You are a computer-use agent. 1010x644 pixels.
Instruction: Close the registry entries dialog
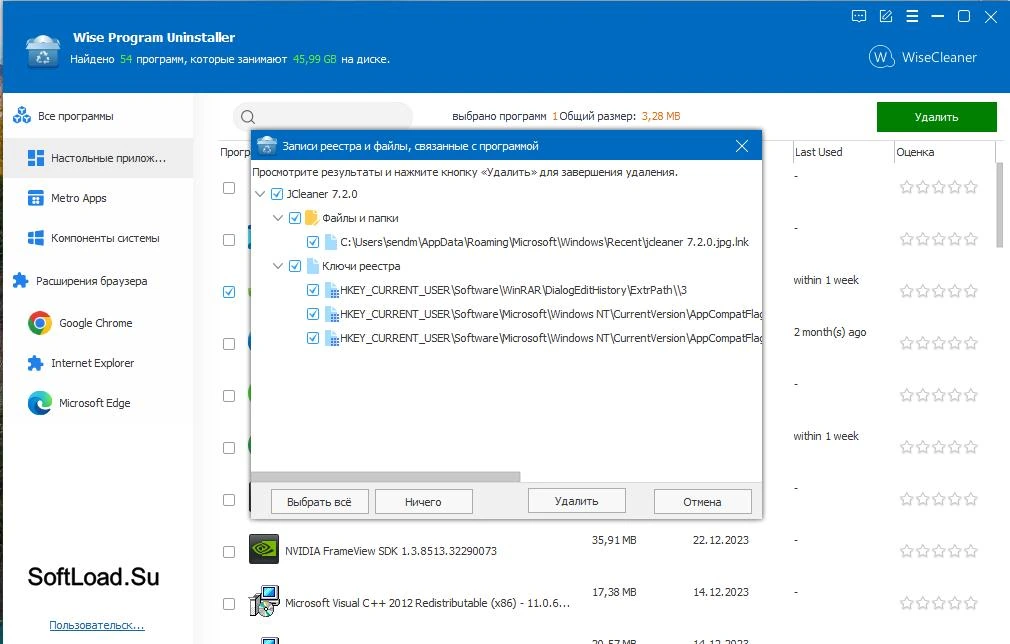click(x=742, y=146)
